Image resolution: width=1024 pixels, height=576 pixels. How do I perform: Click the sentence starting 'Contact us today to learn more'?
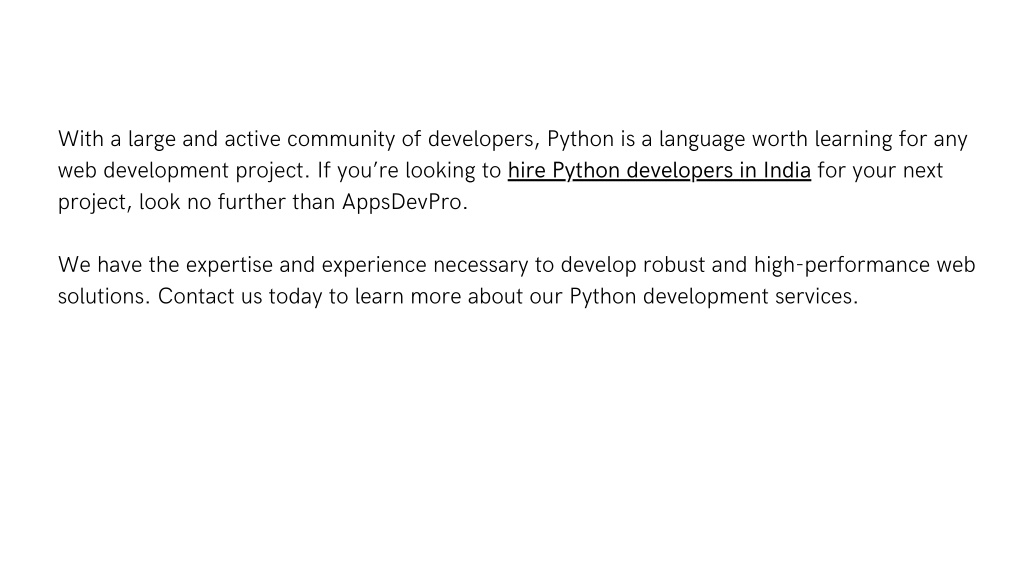point(508,296)
